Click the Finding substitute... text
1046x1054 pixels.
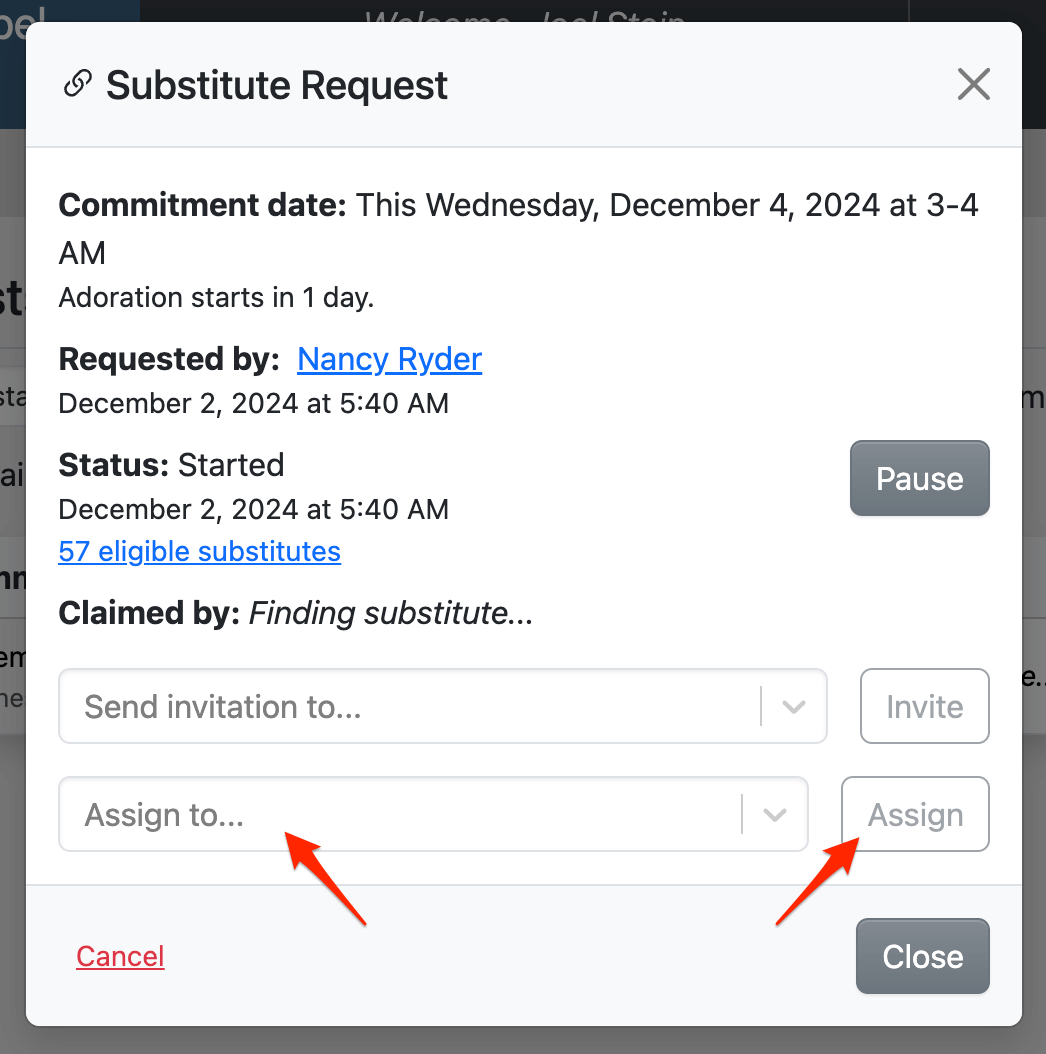[x=390, y=613]
